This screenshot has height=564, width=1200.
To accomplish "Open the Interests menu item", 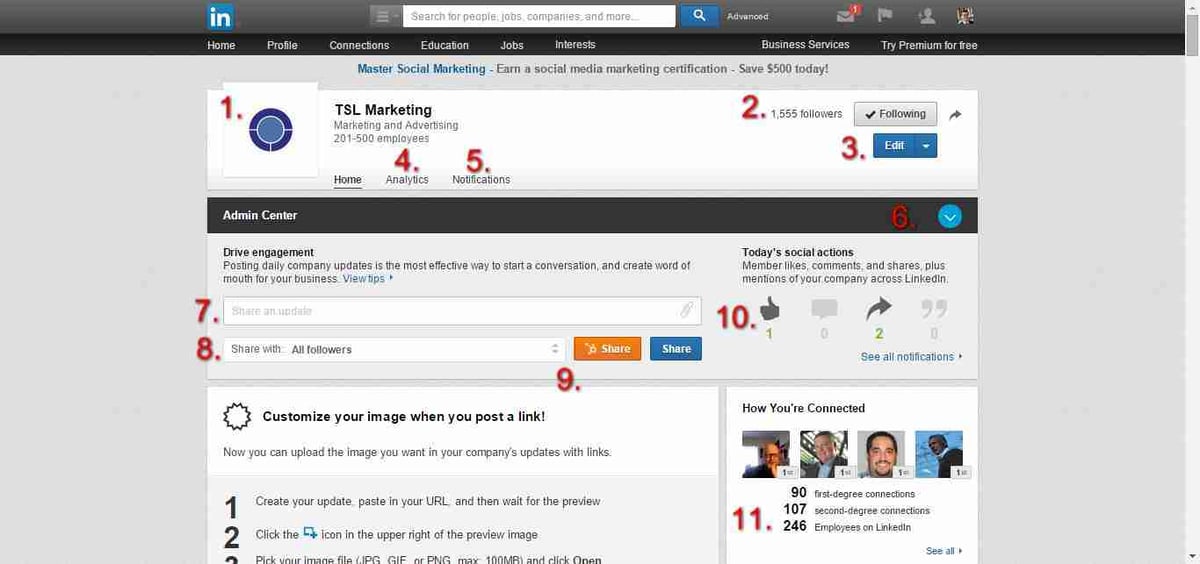I will (x=575, y=45).
